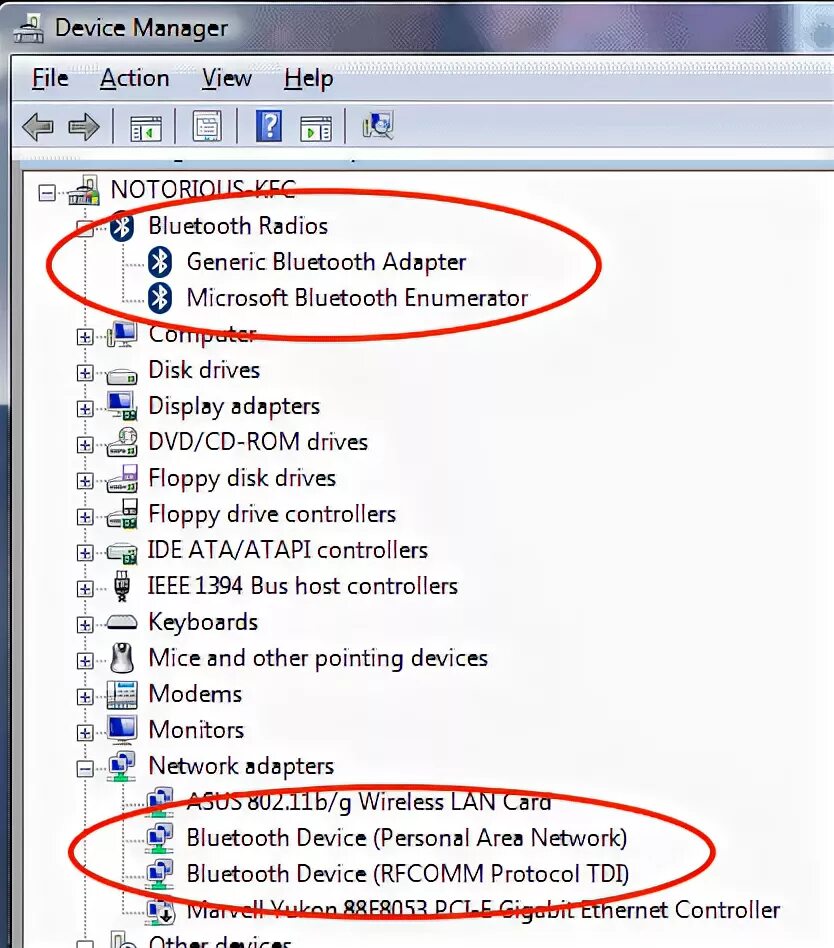Select Mice and other pointing devices label
This screenshot has height=948, width=834.
[x=318, y=658]
